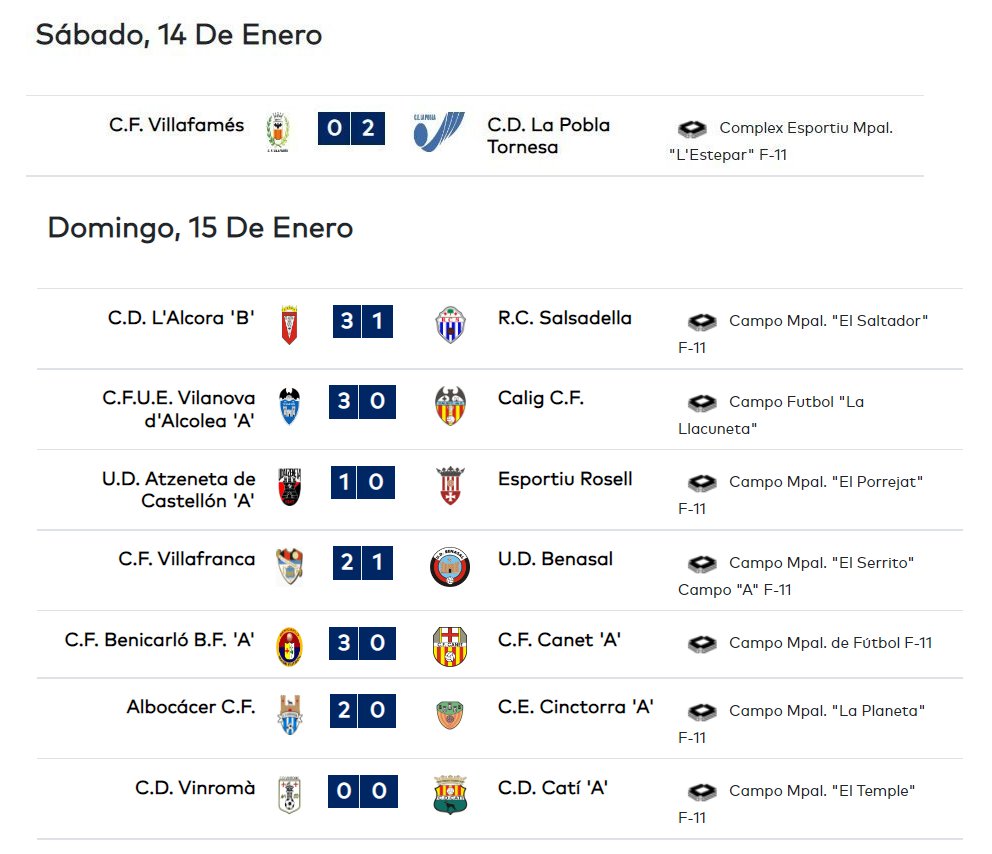This screenshot has width=992, height=854.
Task: Click the C.D. La Pobla Tornesa logo
Action: 438,132
